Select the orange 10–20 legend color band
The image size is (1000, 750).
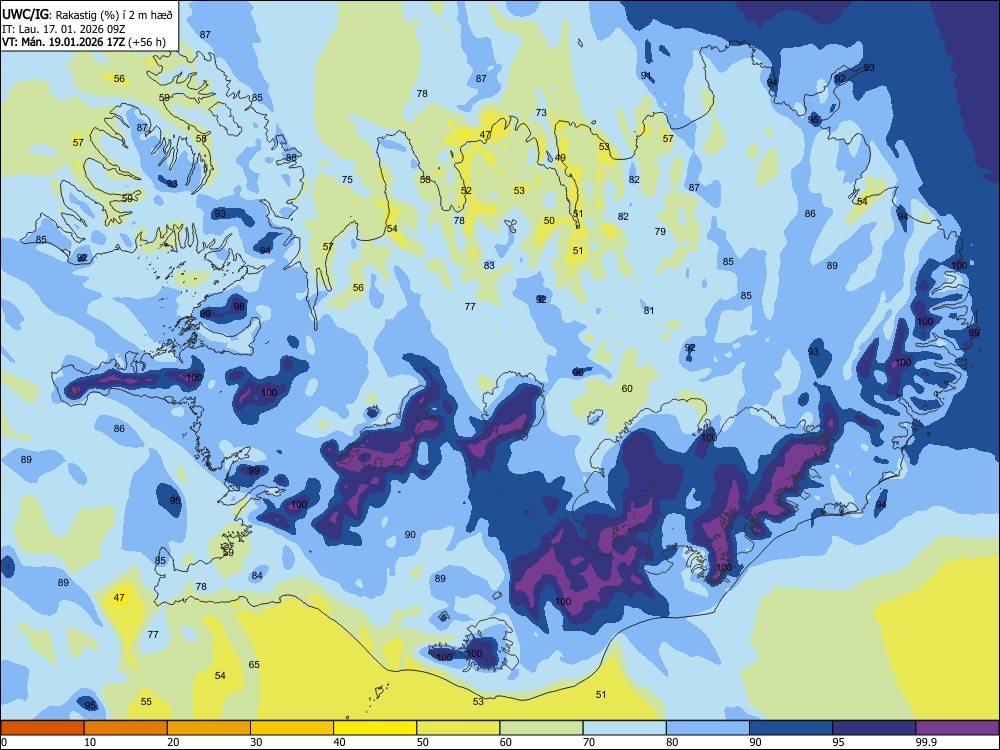point(126,728)
